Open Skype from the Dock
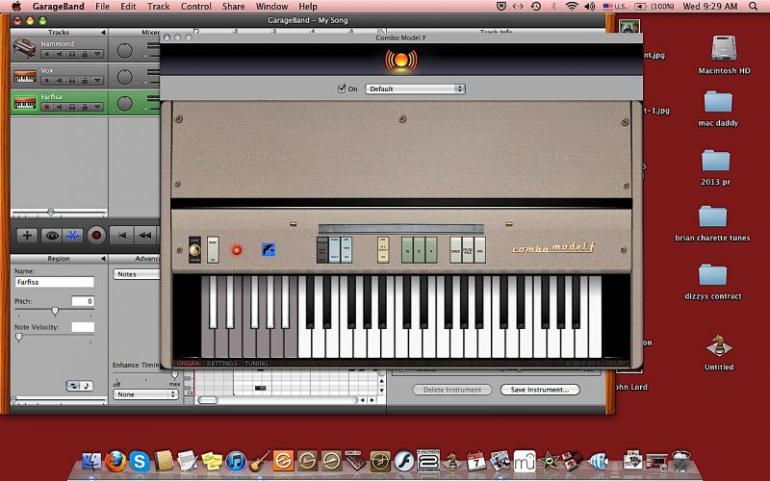 tap(139, 462)
